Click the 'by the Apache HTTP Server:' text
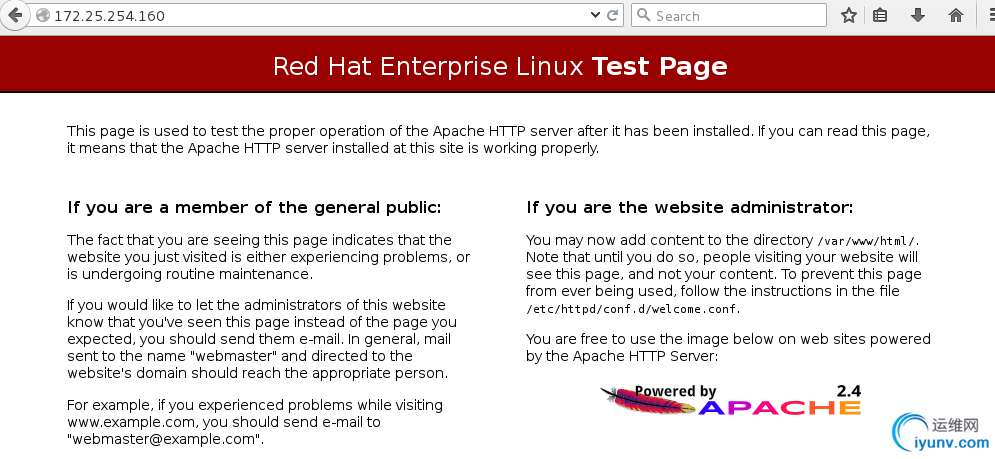Viewport: 995px width, 459px height. [622, 356]
